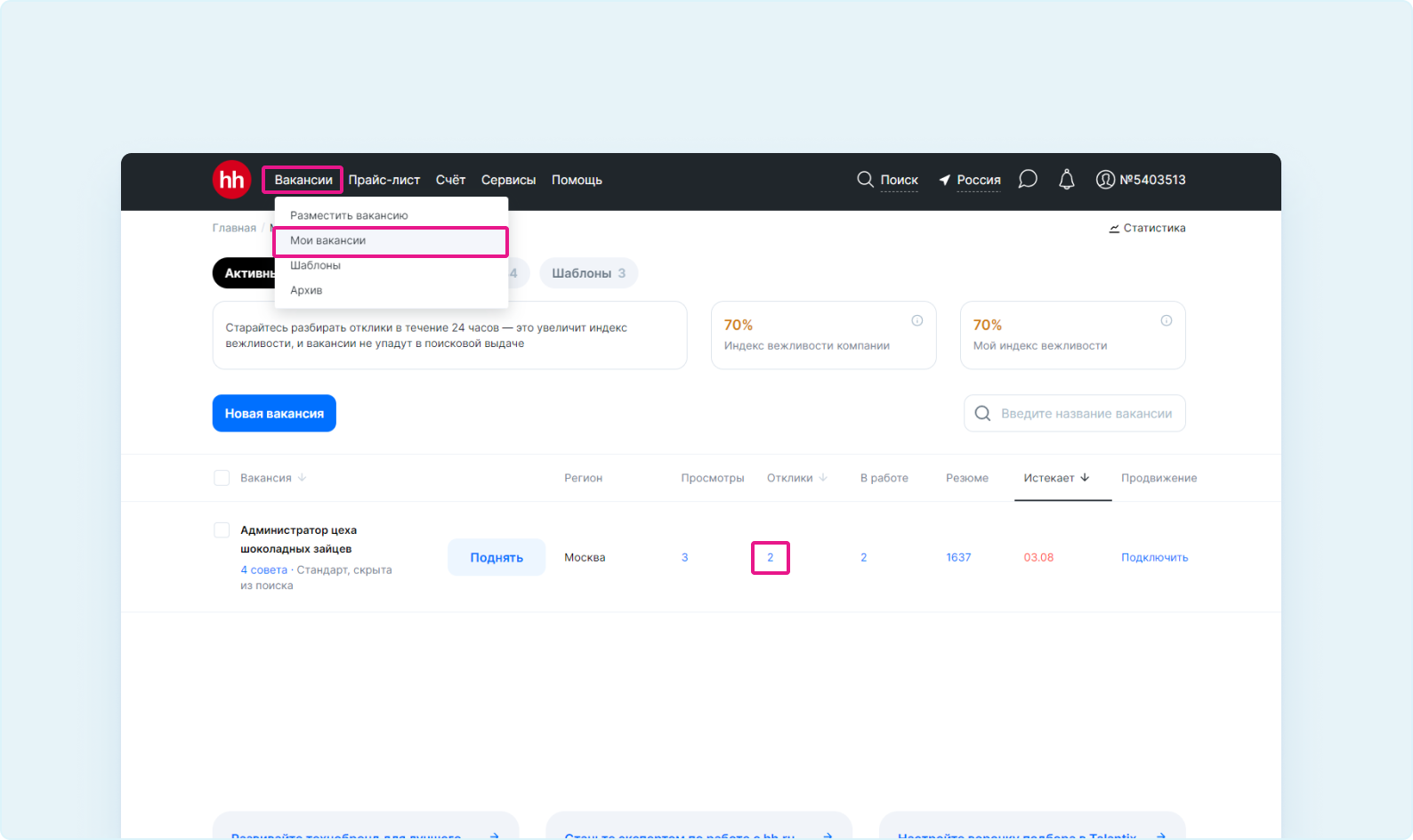Image resolution: width=1413 pixels, height=840 pixels.
Task: Open Поиск in the header
Action: coord(899,180)
